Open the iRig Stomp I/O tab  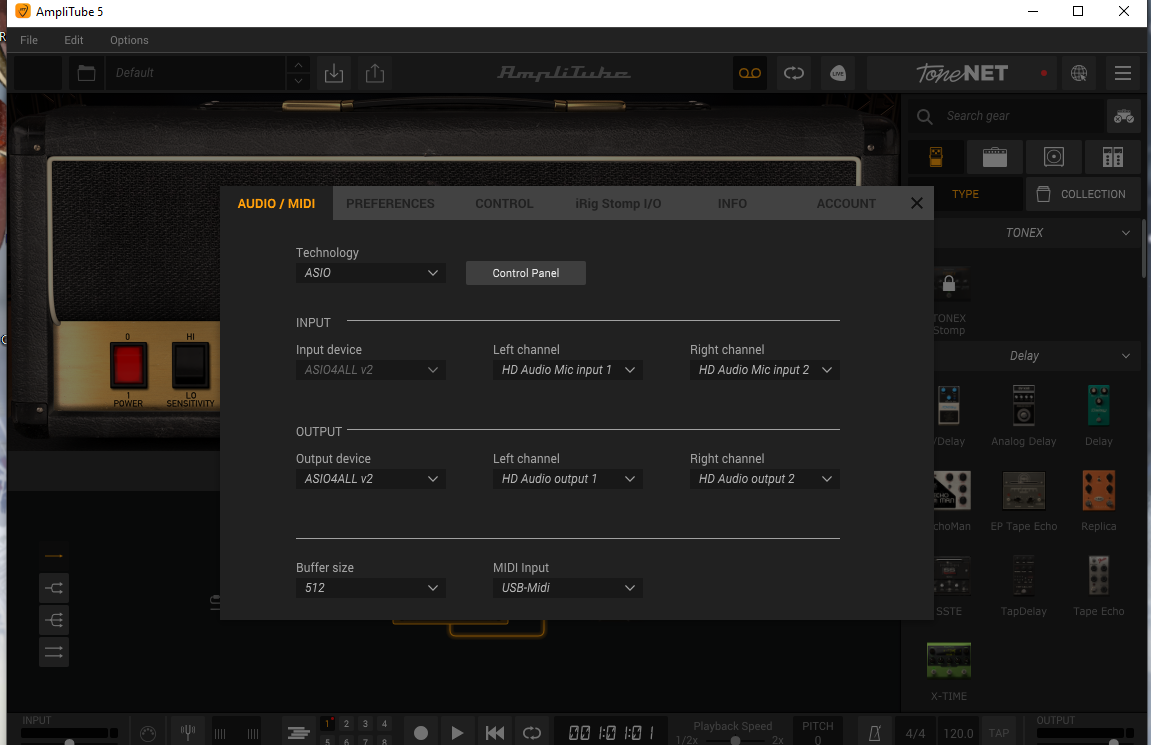pos(618,203)
